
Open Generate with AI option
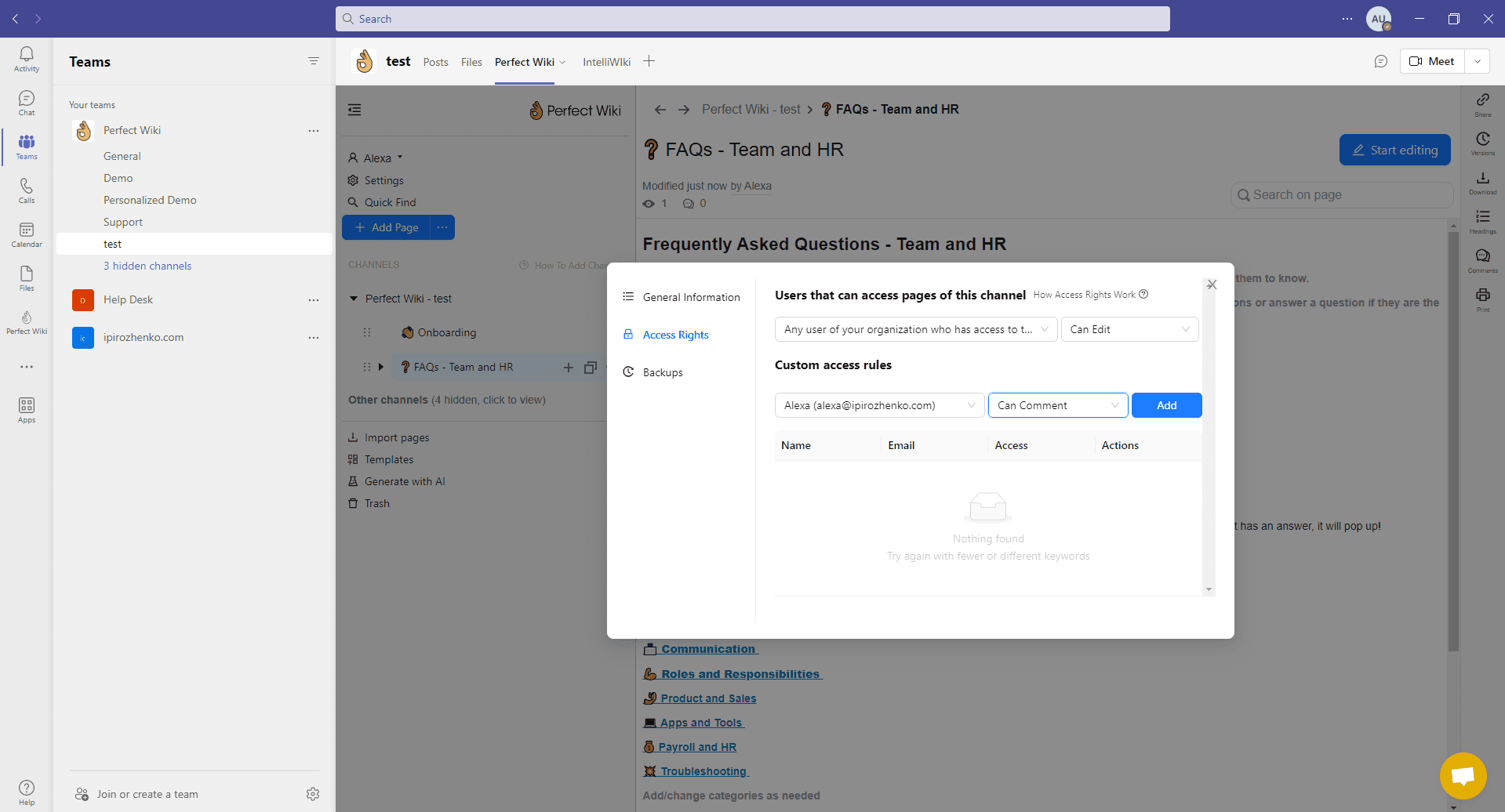pyautogui.click(x=397, y=481)
